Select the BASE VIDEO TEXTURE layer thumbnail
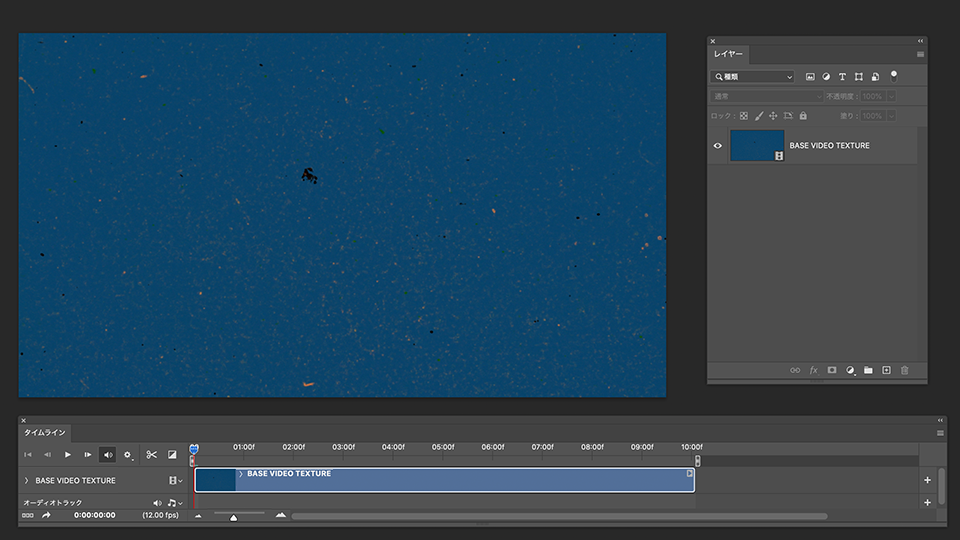Viewport: 960px width, 540px height. [x=757, y=146]
